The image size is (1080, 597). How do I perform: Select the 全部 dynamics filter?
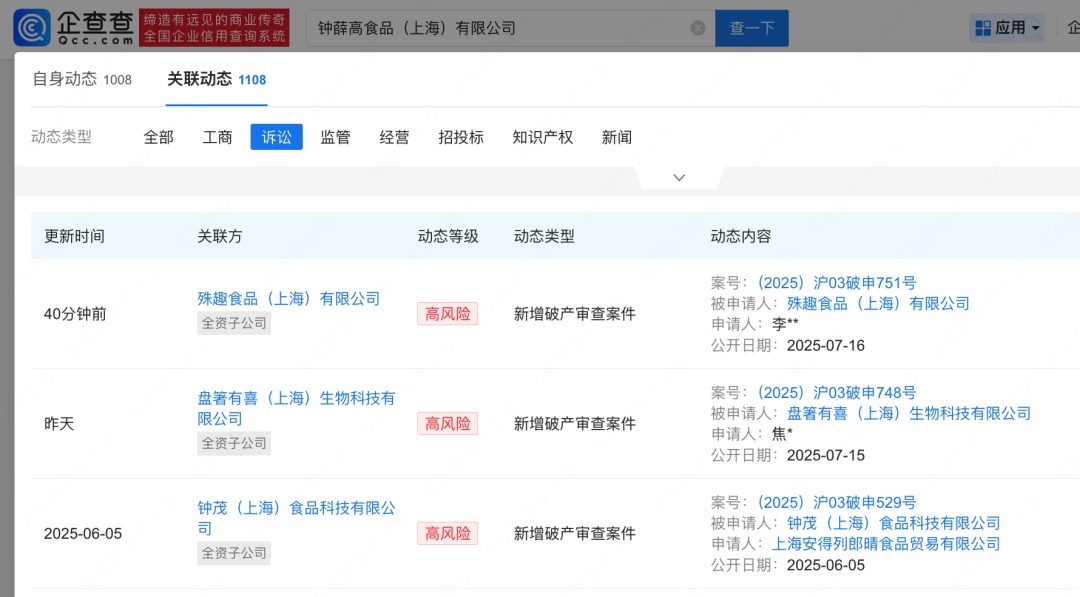pos(157,137)
